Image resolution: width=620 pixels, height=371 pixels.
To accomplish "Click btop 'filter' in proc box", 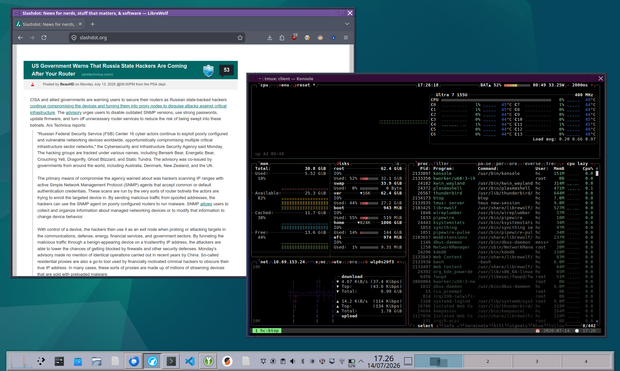I will click(x=441, y=163).
